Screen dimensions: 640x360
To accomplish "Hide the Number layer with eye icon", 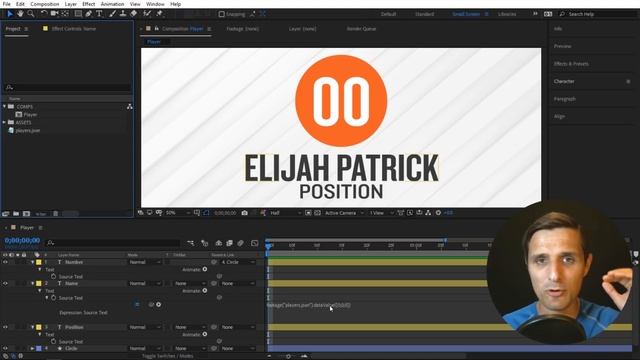I will (x=5, y=262).
